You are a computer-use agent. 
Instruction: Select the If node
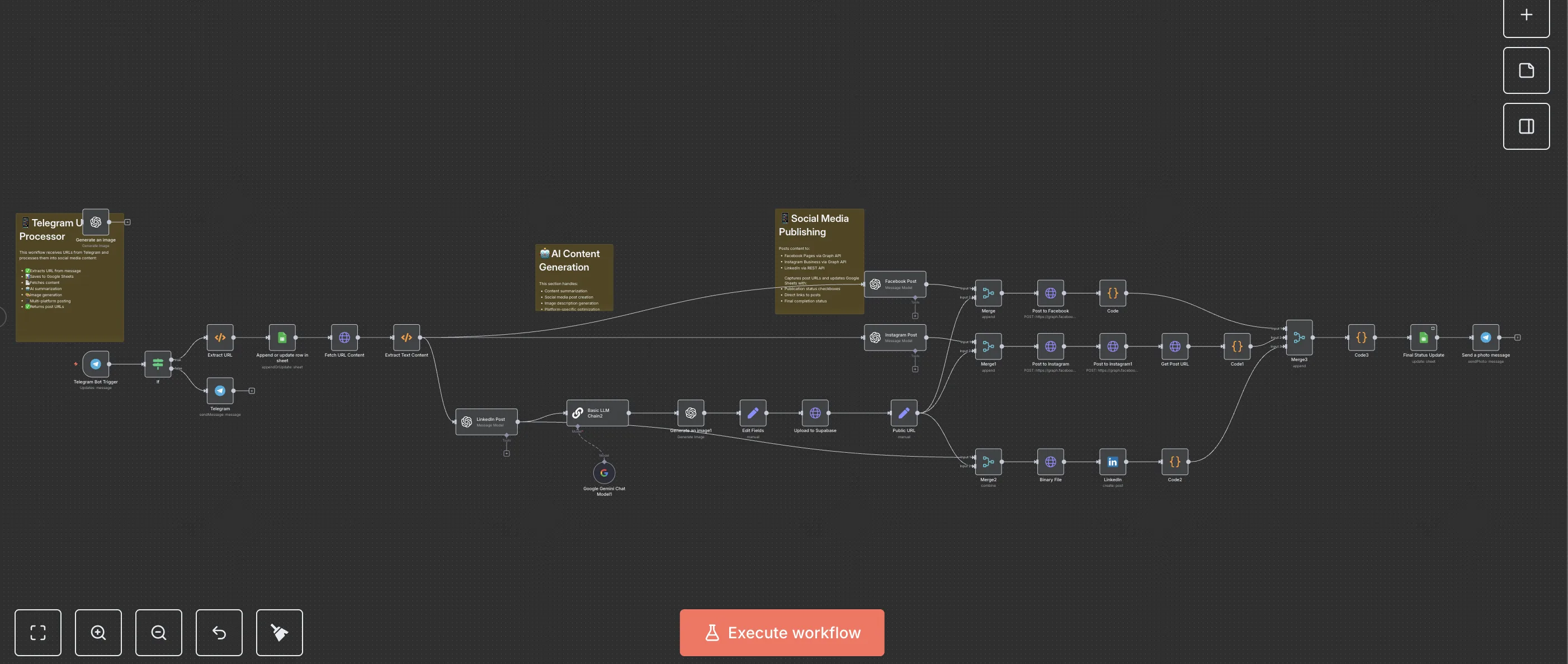tap(158, 364)
